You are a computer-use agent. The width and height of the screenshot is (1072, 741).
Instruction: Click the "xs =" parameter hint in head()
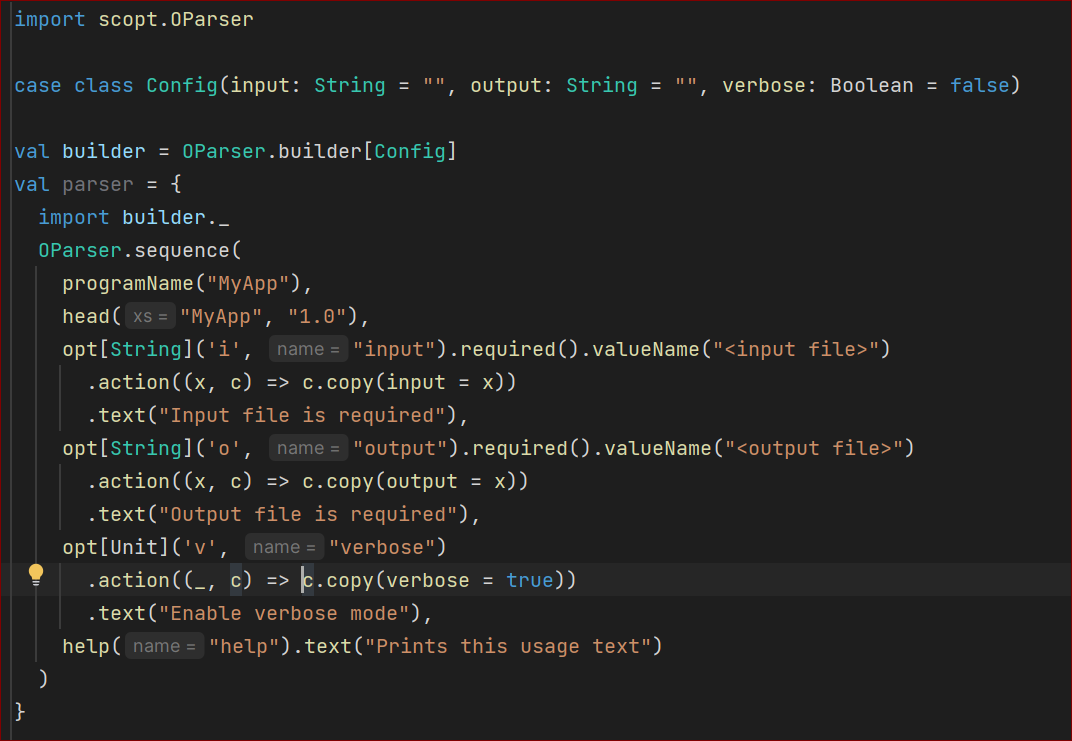pos(150,315)
